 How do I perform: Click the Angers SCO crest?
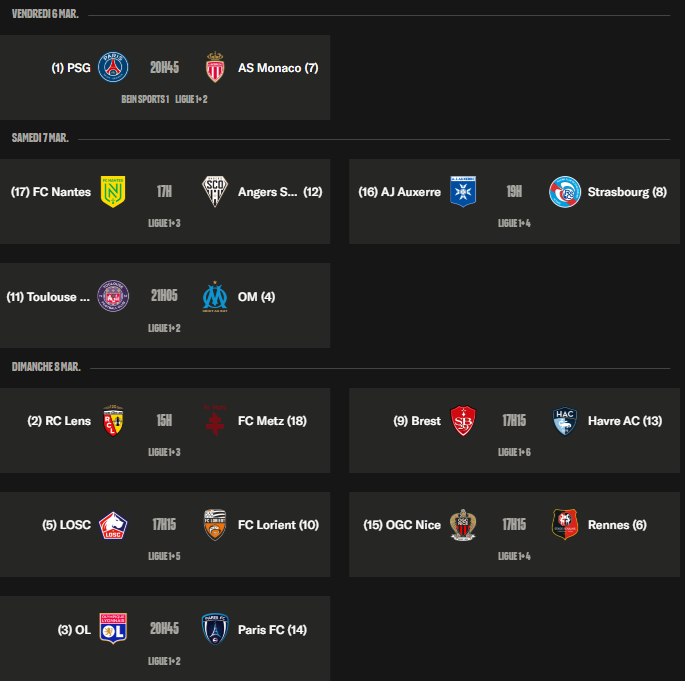click(215, 192)
